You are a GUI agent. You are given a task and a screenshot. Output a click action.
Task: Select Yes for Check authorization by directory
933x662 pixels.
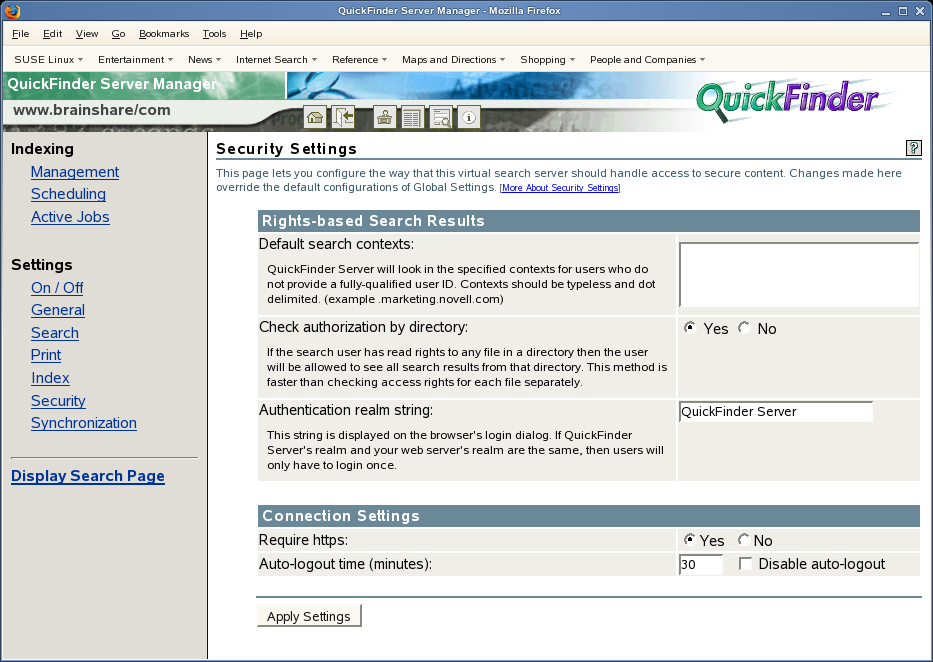(x=690, y=328)
